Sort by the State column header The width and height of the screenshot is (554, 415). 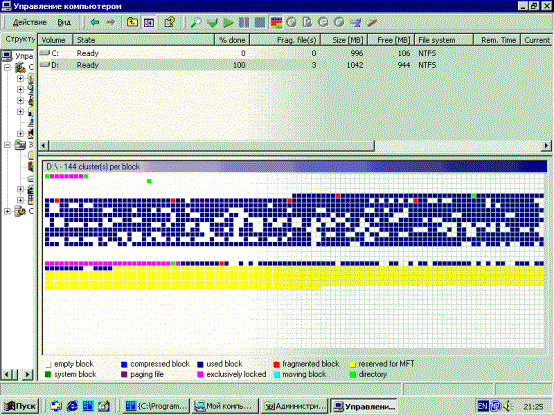coord(143,40)
